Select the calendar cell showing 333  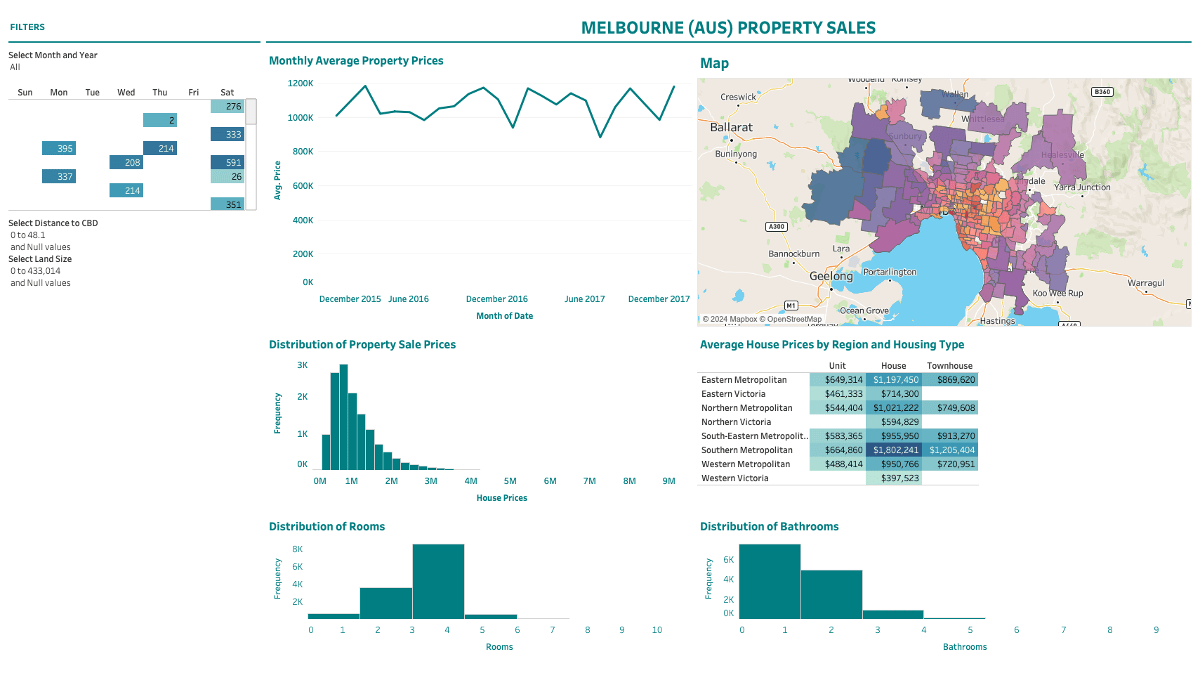(227, 134)
